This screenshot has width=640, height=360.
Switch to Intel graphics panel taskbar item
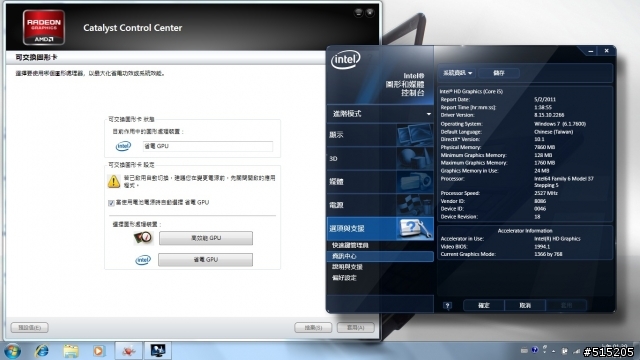pos(158,351)
